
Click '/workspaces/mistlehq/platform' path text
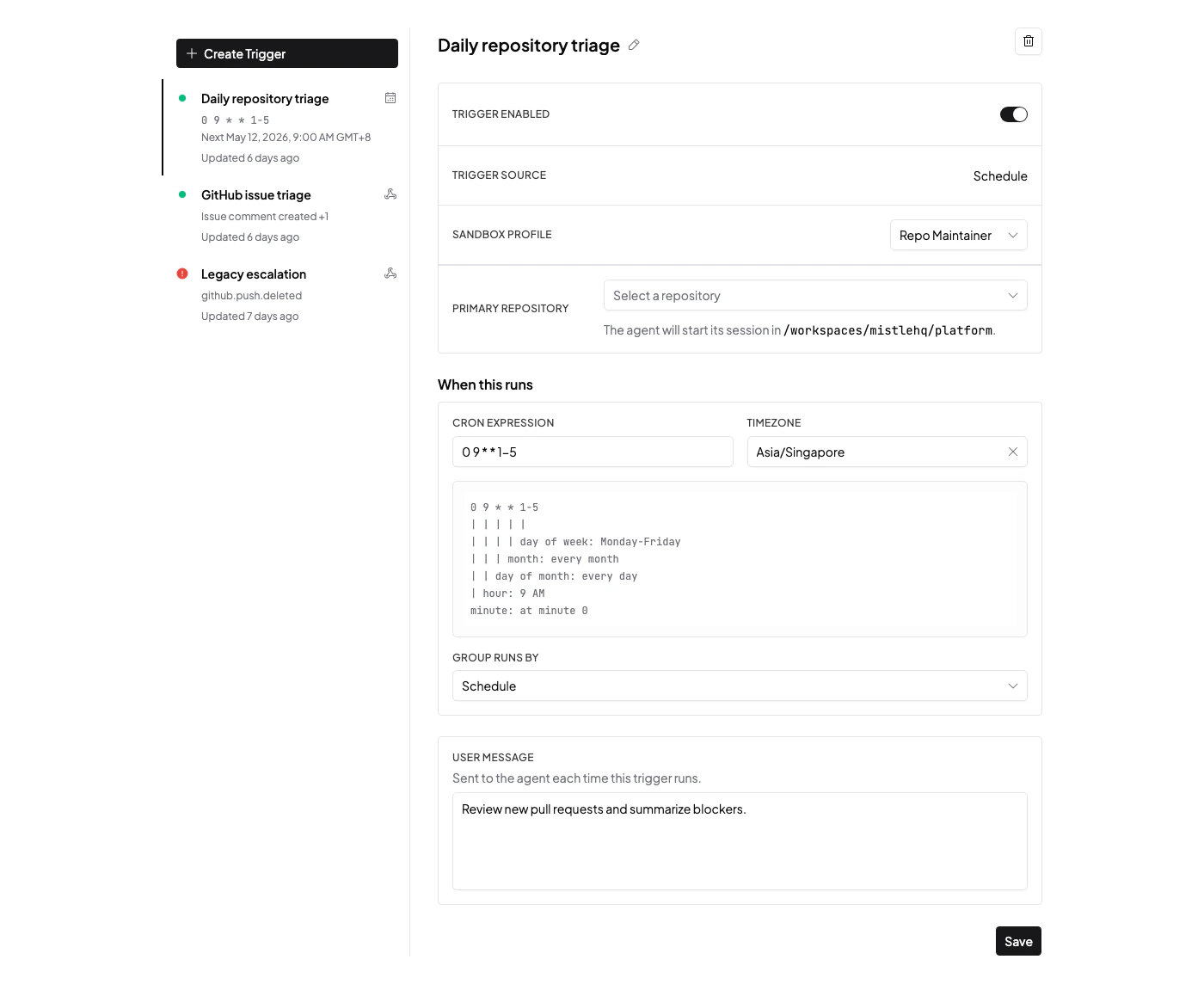888,330
